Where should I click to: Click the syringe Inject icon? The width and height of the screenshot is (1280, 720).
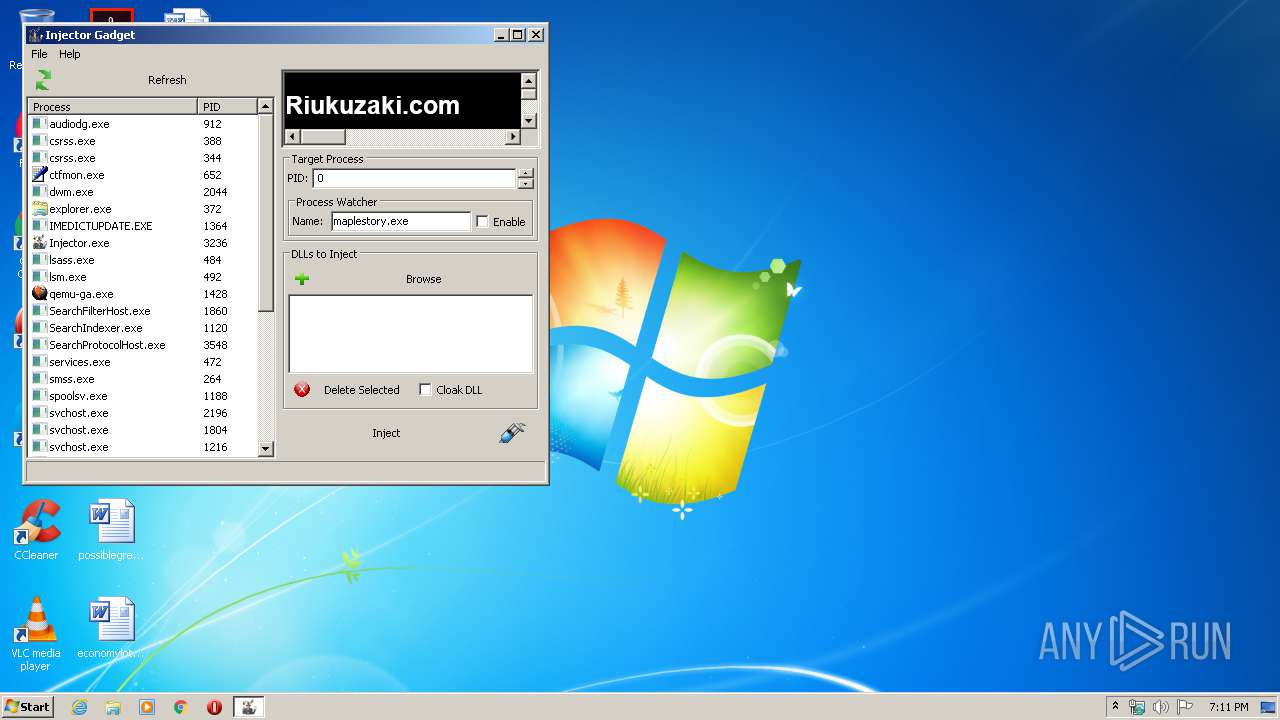(x=512, y=433)
